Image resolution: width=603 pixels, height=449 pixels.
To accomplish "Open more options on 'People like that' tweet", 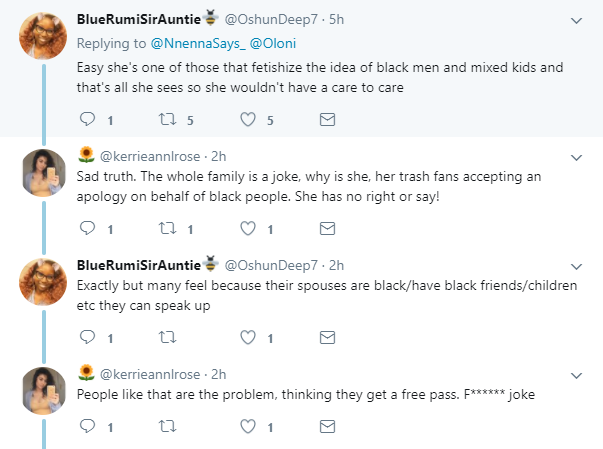I will [576, 376].
